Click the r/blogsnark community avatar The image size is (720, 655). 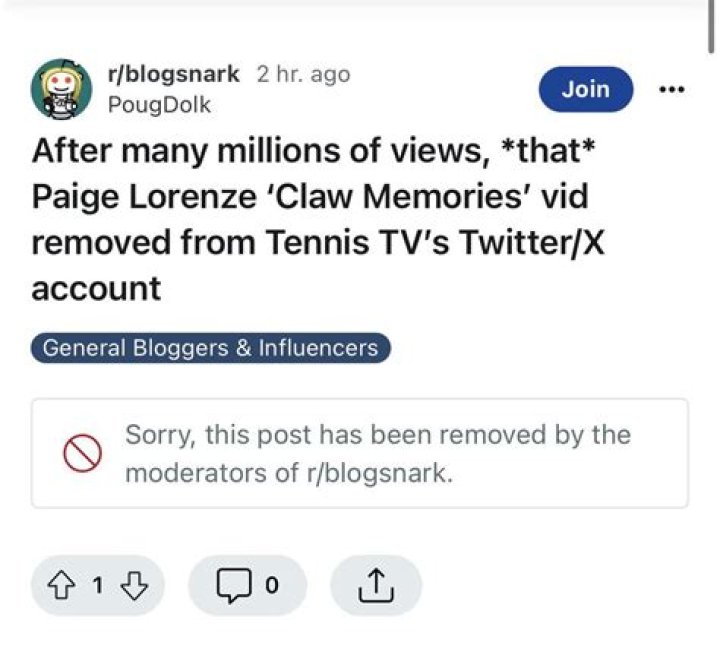pyautogui.click(x=61, y=89)
